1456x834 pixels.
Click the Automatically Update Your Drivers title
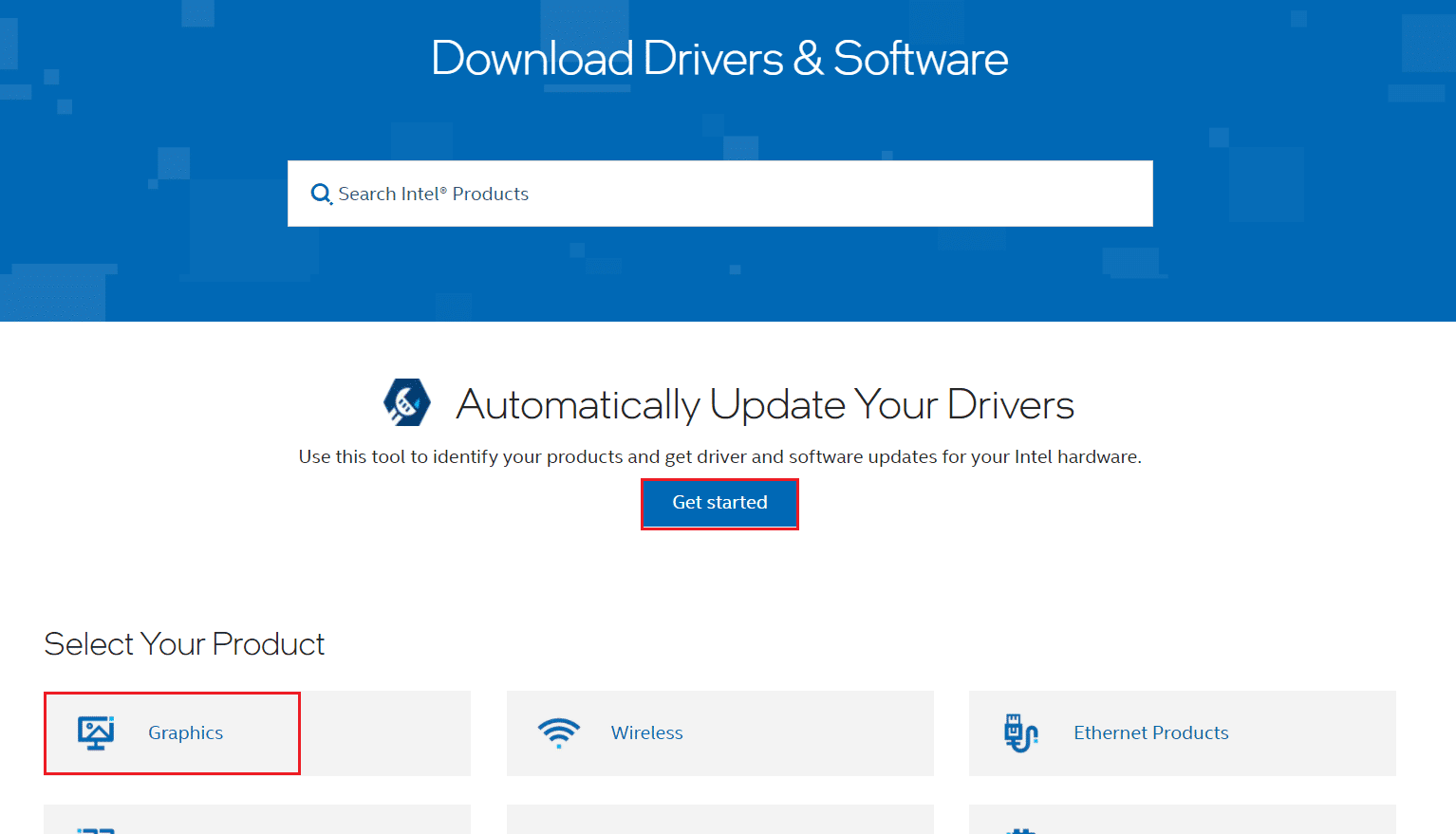[x=765, y=404]
